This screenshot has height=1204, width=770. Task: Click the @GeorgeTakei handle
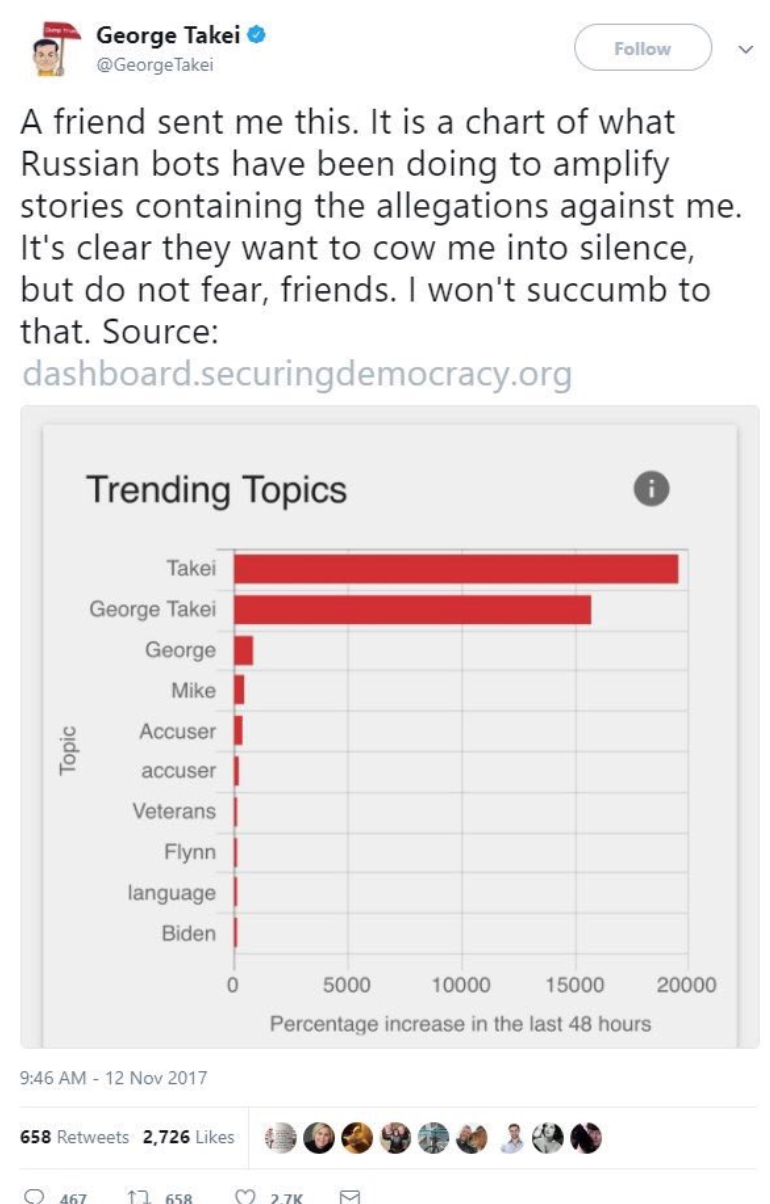tap(155, 65)
